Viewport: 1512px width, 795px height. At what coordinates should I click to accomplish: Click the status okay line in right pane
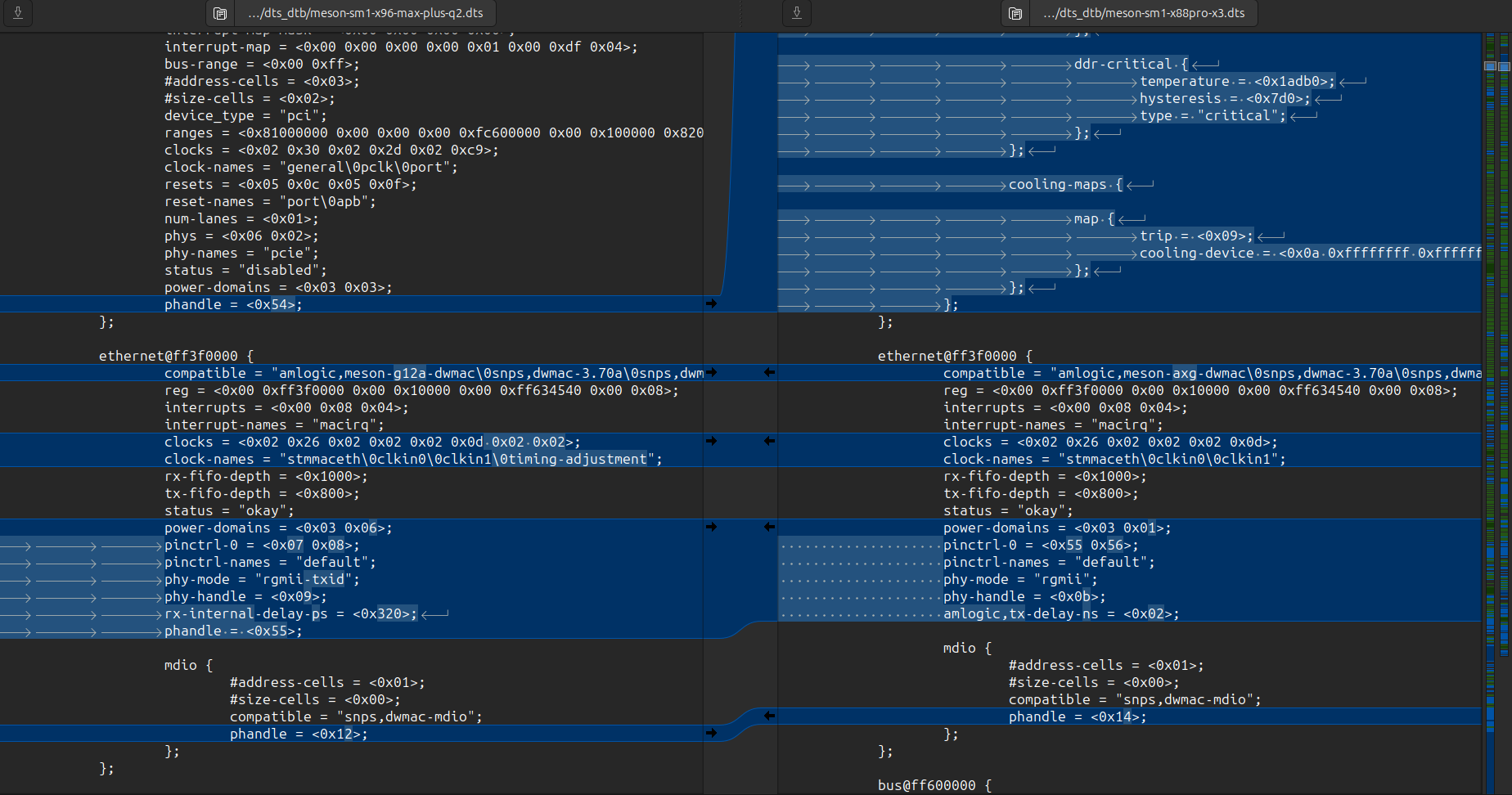click(x=1006, y=510)
